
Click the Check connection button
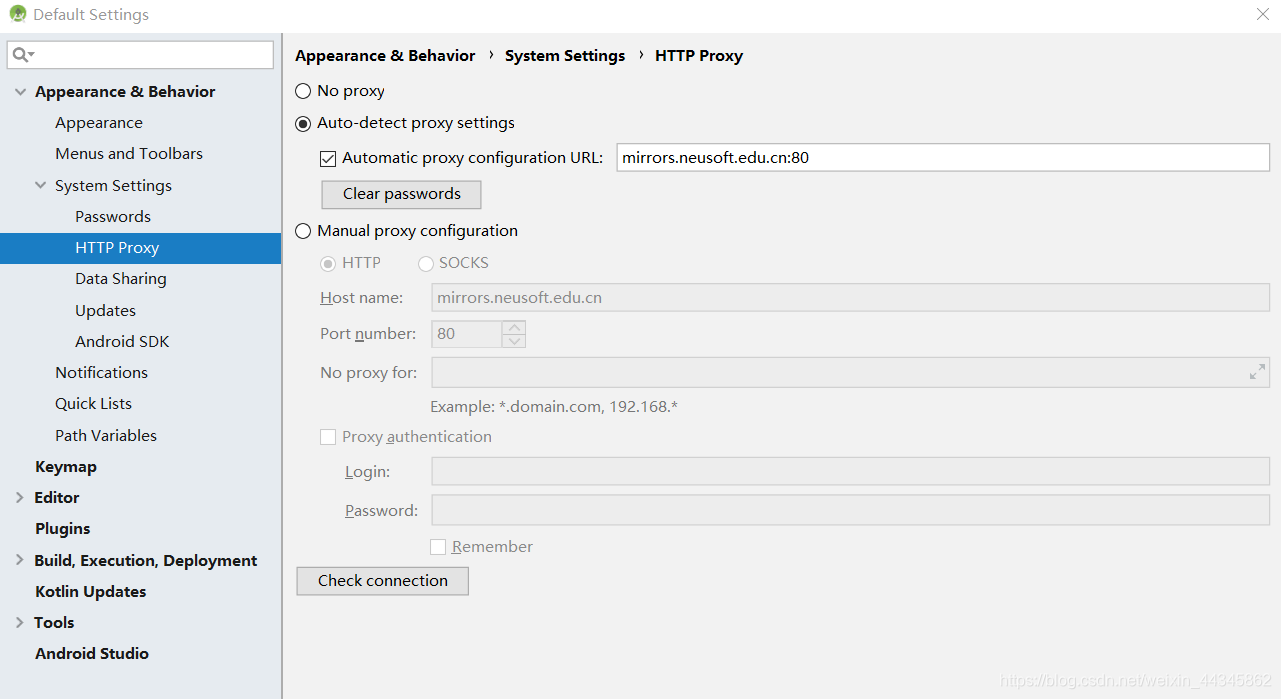383,581
